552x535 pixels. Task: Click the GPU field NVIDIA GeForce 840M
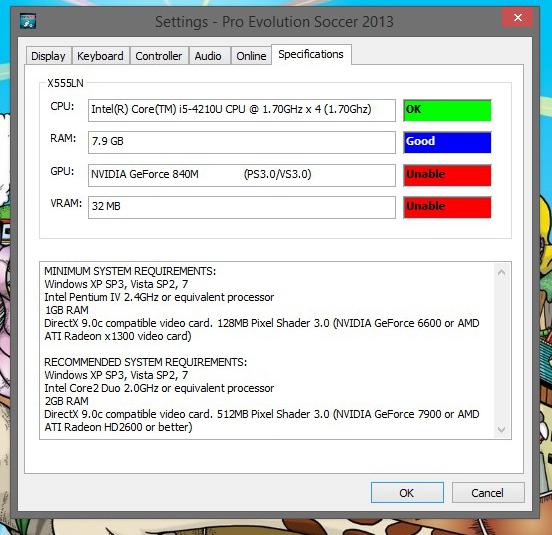coord(242,175)
